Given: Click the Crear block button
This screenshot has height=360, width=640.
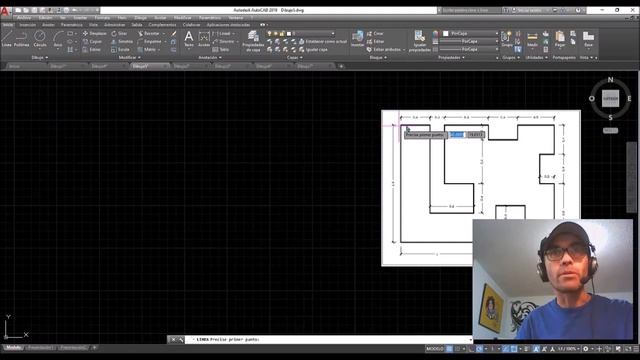Looking at the screenshot, I should [x=375, y=33].
